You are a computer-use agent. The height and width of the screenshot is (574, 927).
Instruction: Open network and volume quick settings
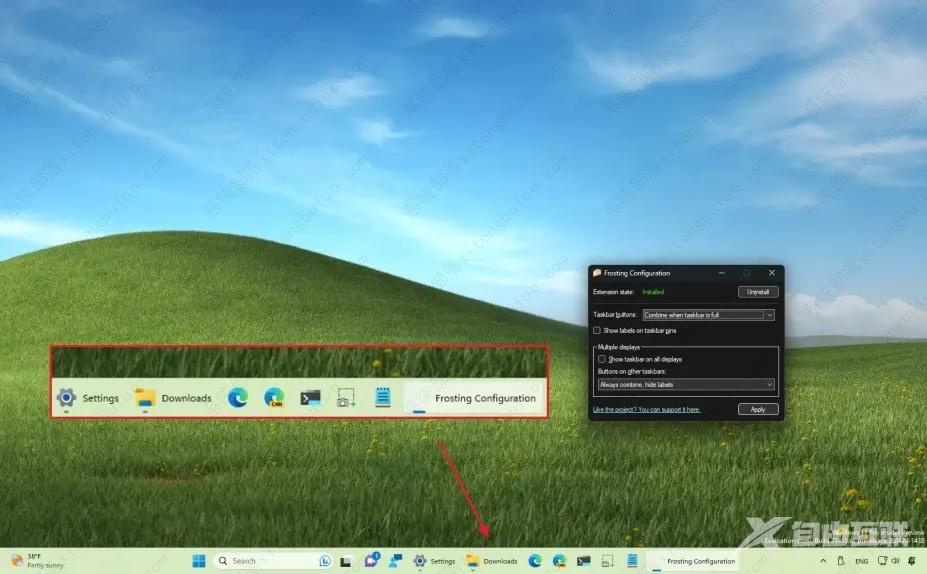point(888,560)
